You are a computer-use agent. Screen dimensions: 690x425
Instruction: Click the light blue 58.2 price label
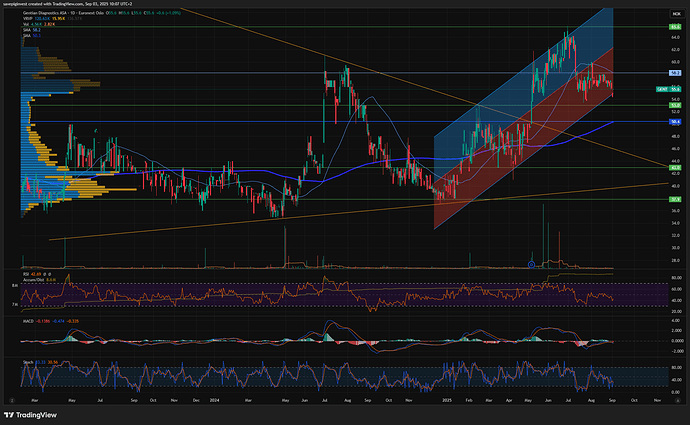[675, 73]
